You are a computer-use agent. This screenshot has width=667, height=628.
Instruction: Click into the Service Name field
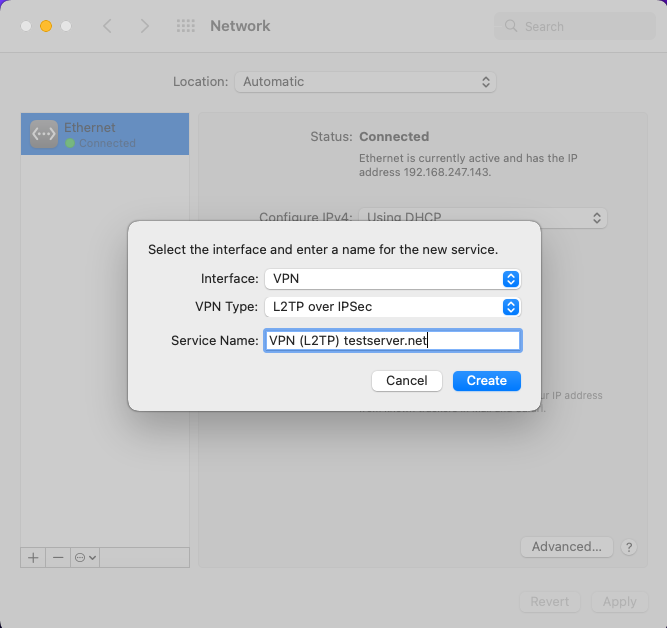pyautogui.click(x=393, y=340)
